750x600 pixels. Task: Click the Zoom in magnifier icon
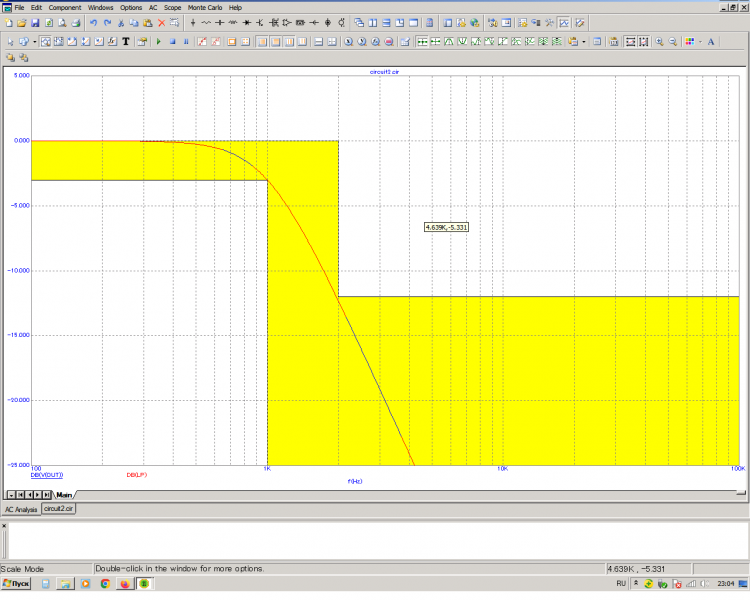coord(659,41)
